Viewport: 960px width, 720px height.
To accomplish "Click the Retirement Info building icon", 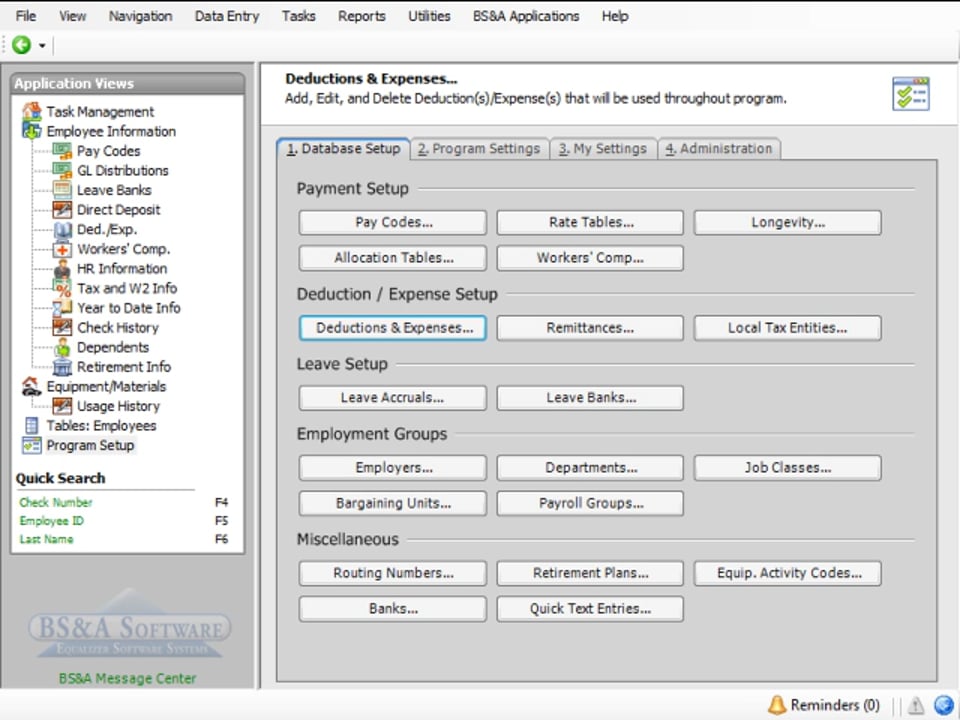I will coord(62,367).
